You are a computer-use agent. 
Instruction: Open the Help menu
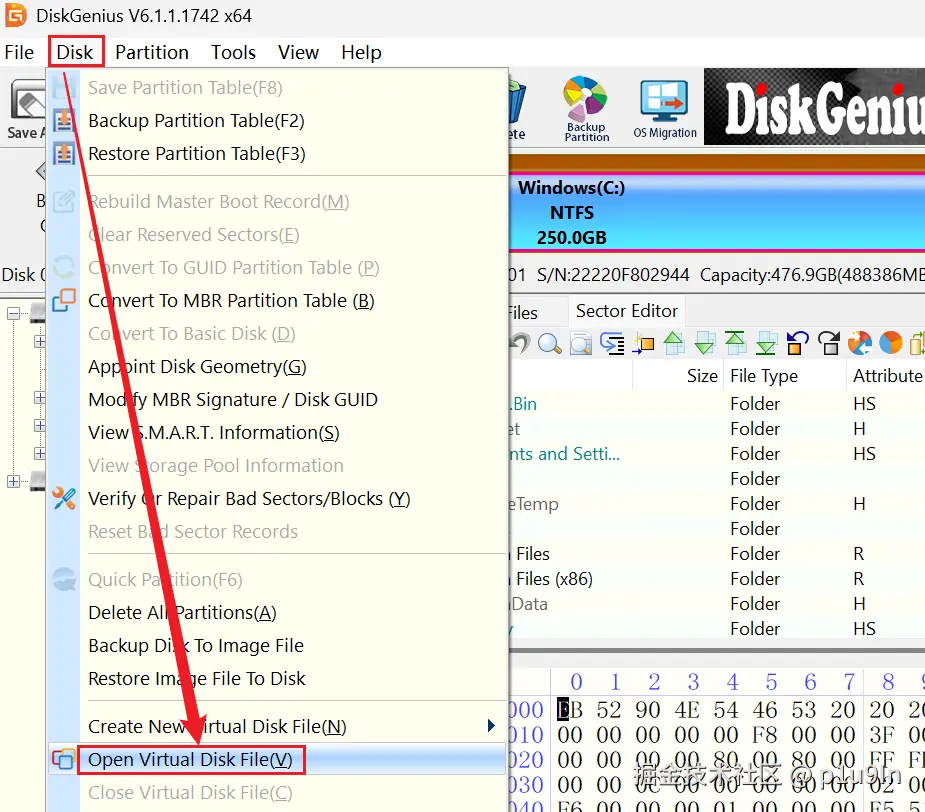pyautogui.click(x=361, y=53)
